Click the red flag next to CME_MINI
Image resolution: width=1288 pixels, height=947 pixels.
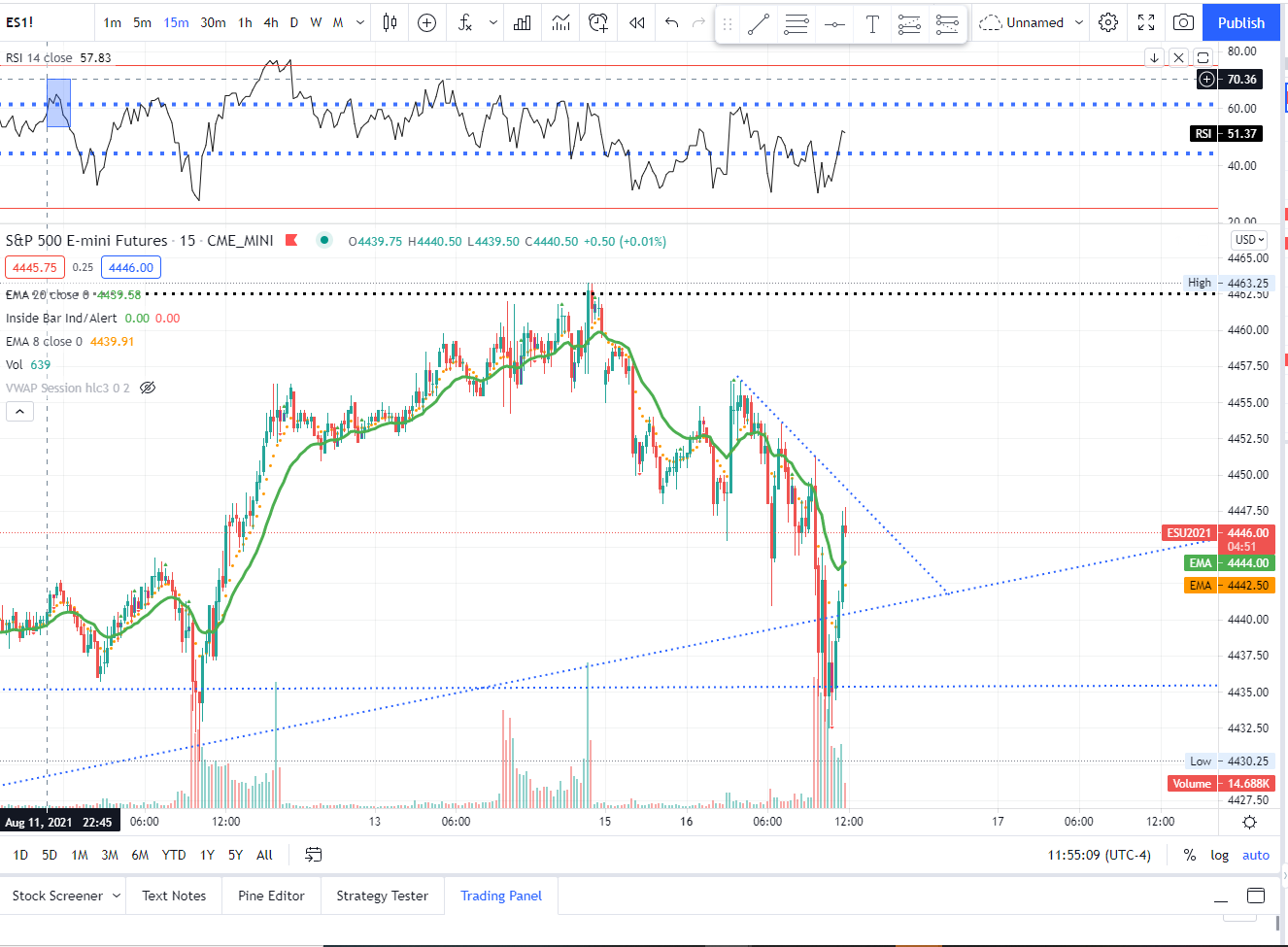(x=291, y=240)
